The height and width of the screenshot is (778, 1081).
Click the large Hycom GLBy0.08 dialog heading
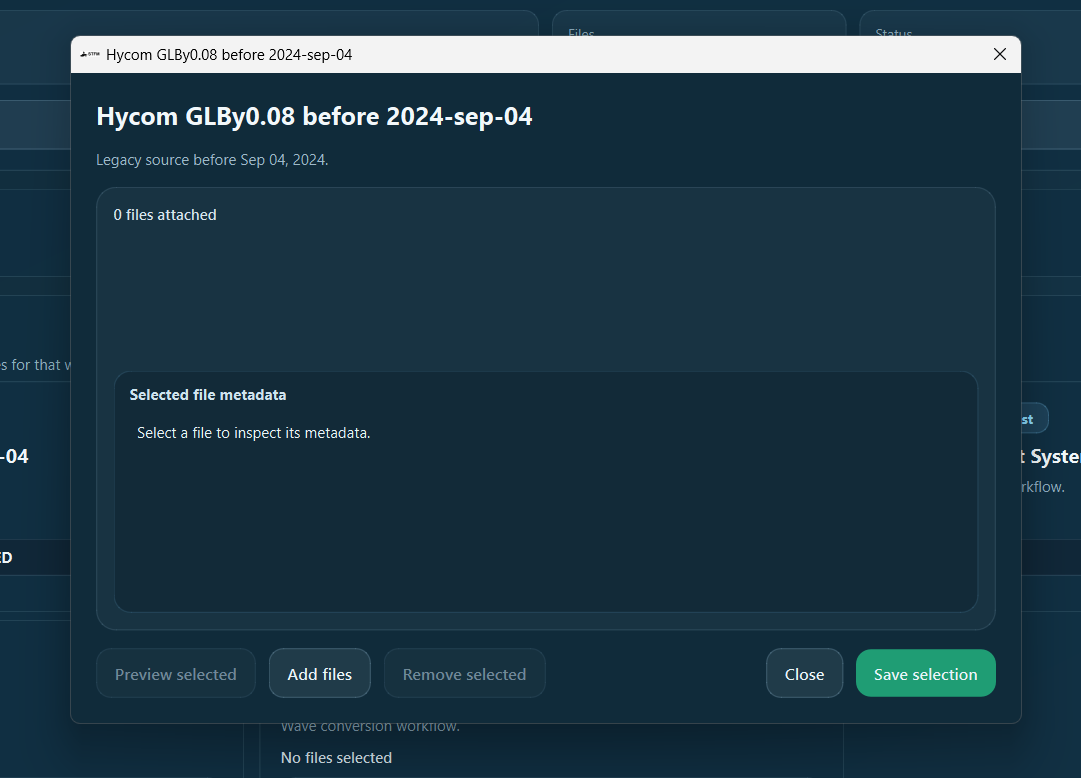click(314, 116)
